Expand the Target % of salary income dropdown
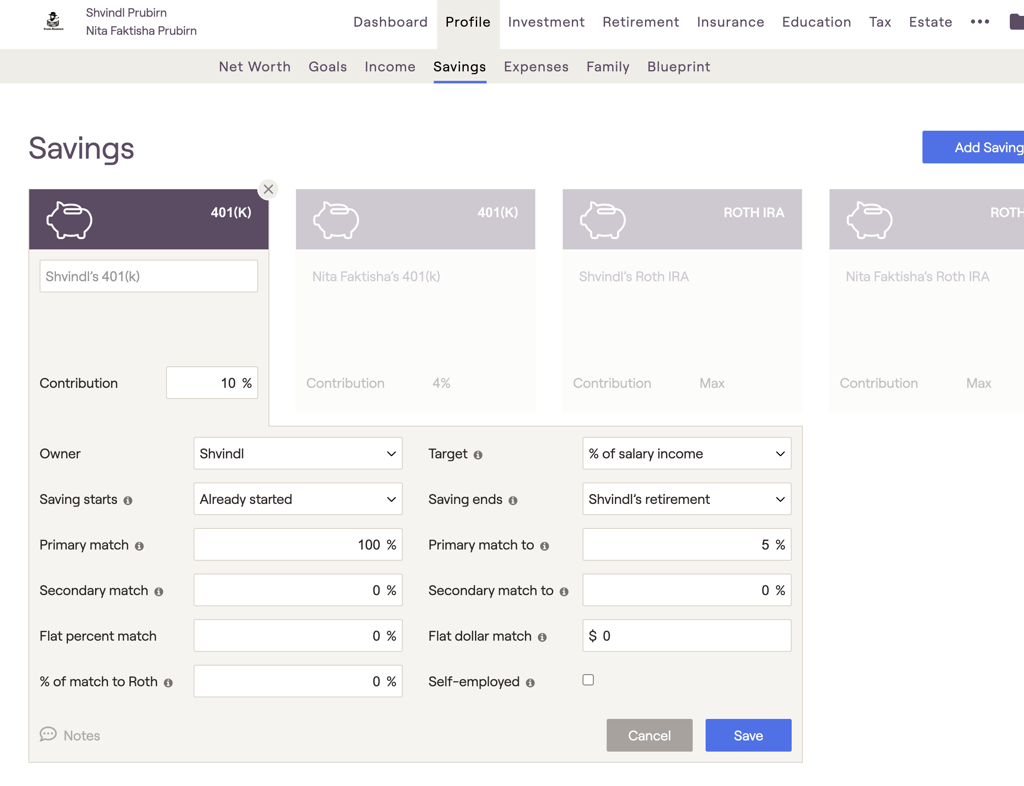The width and height of the screenshot is (1024, 786). click(686, 454)
